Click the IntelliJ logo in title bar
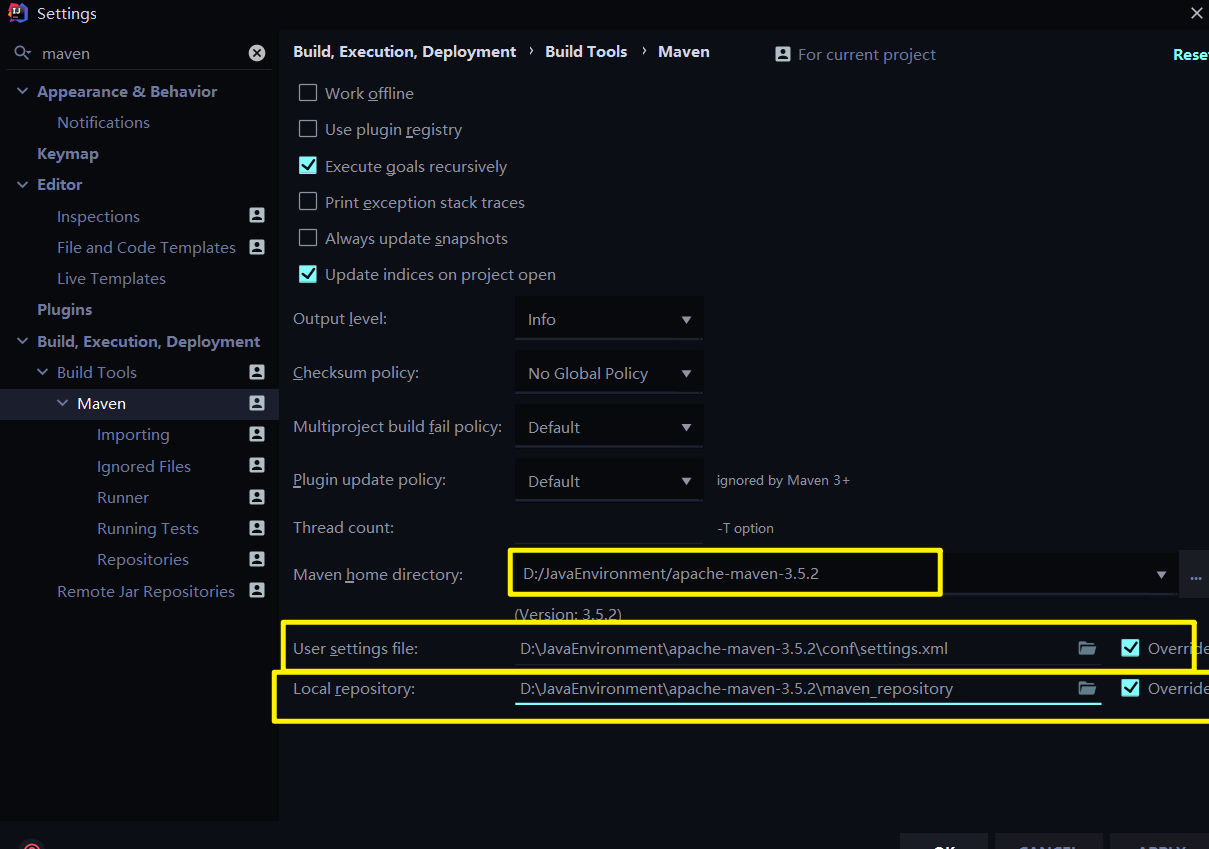 coord(18,13)
